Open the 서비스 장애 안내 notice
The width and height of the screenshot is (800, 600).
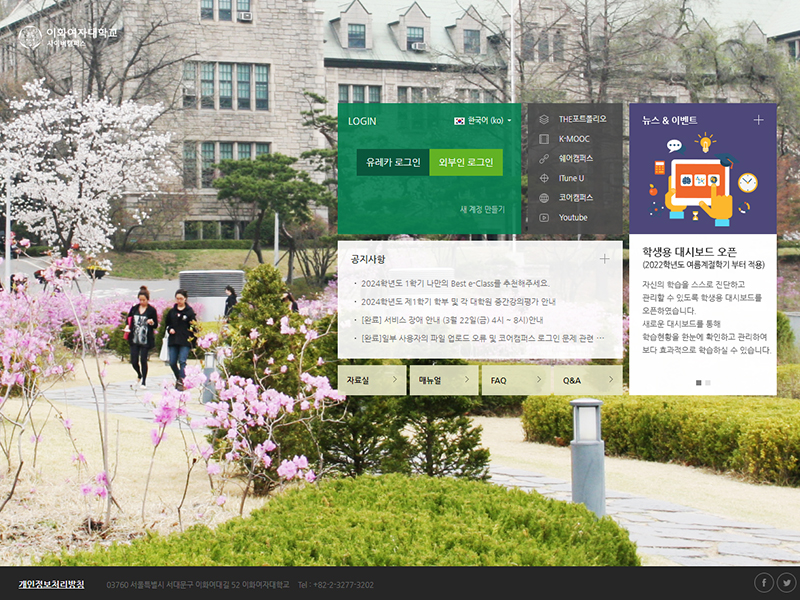452,320
